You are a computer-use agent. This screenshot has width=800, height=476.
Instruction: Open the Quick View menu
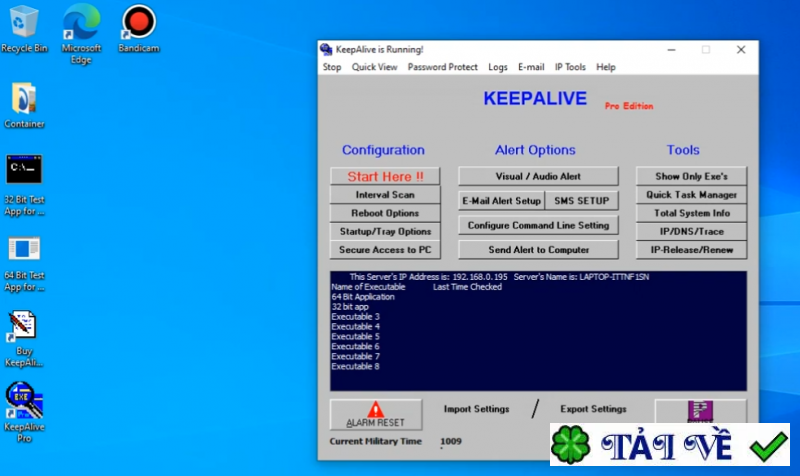pyautogui.click(x=374, y=67)
